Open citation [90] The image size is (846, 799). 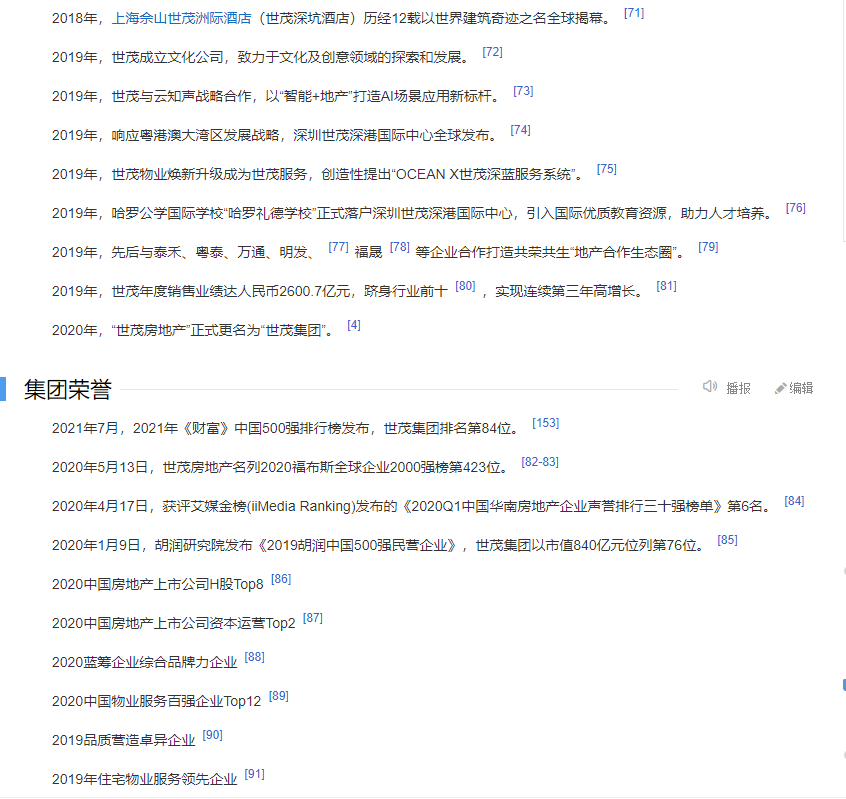tap(212, 735)
